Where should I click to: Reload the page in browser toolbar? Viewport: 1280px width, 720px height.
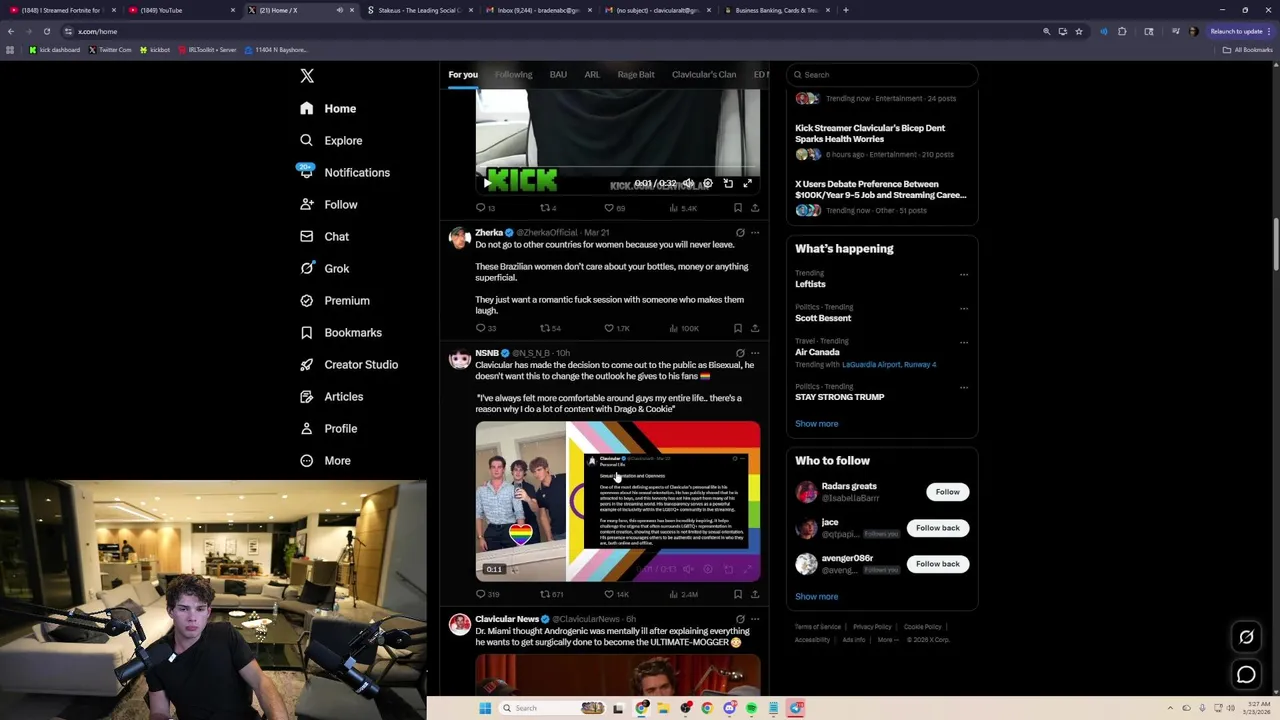pos(46,31)
